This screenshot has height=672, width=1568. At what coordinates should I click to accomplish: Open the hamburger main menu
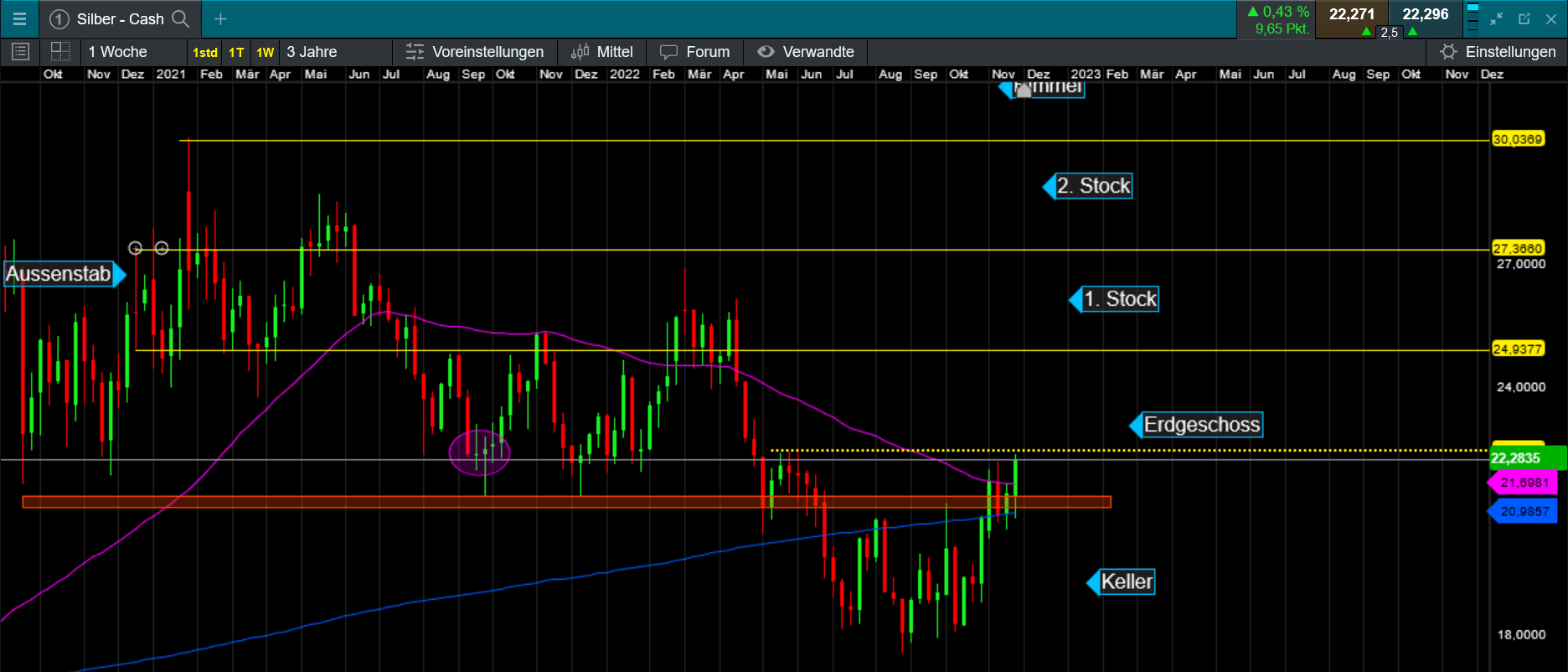[20, 18]
